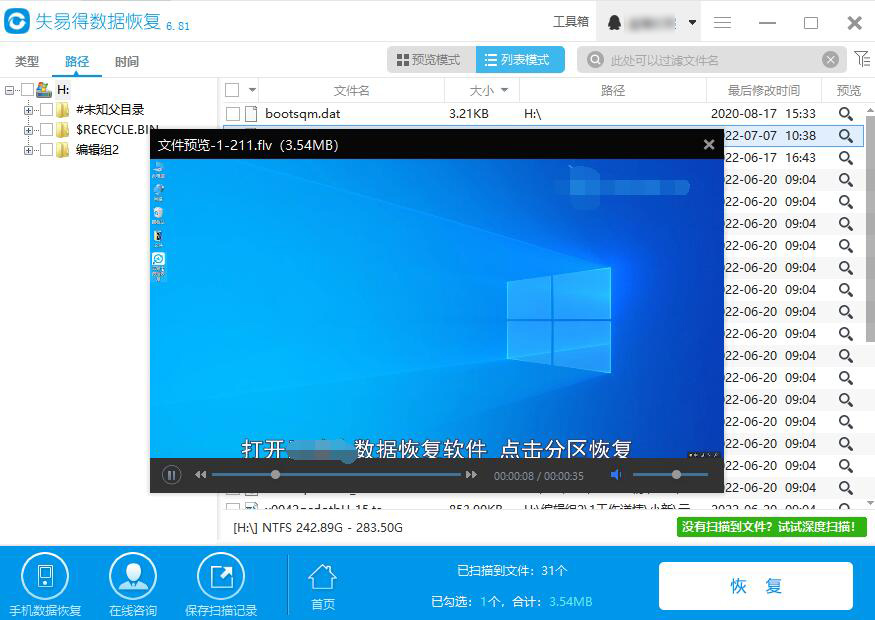
Task: Click the fast-forward button in preview player
Action: pyautogui.click(x=471, y=475)
